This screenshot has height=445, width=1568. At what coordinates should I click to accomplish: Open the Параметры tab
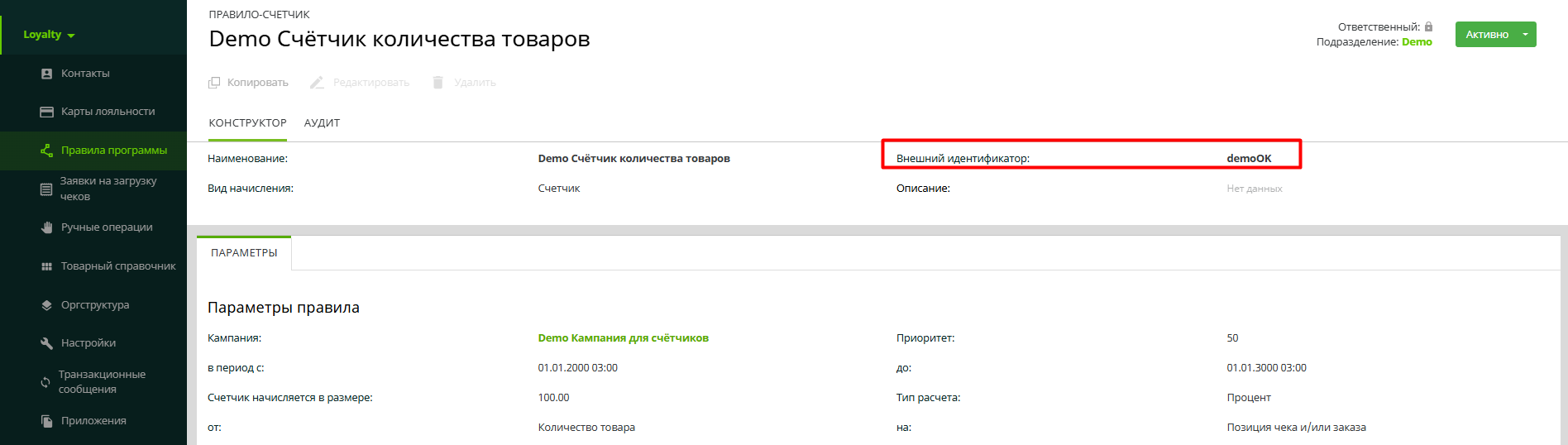[x=244, y=253]
